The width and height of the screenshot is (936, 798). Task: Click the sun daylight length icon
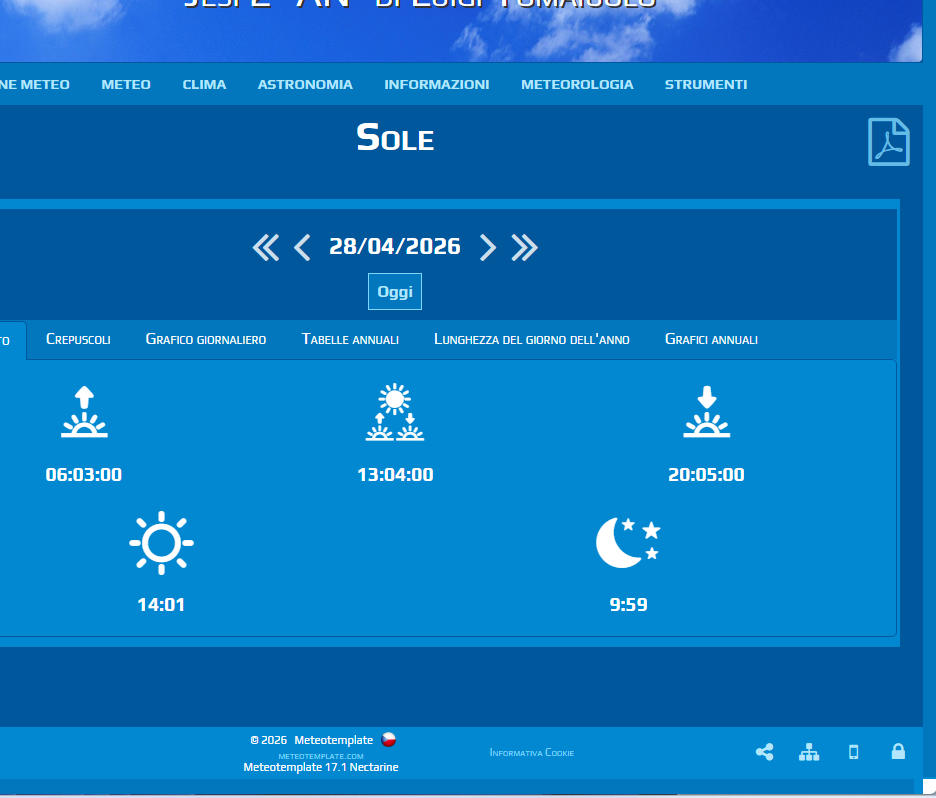point(161,543)
